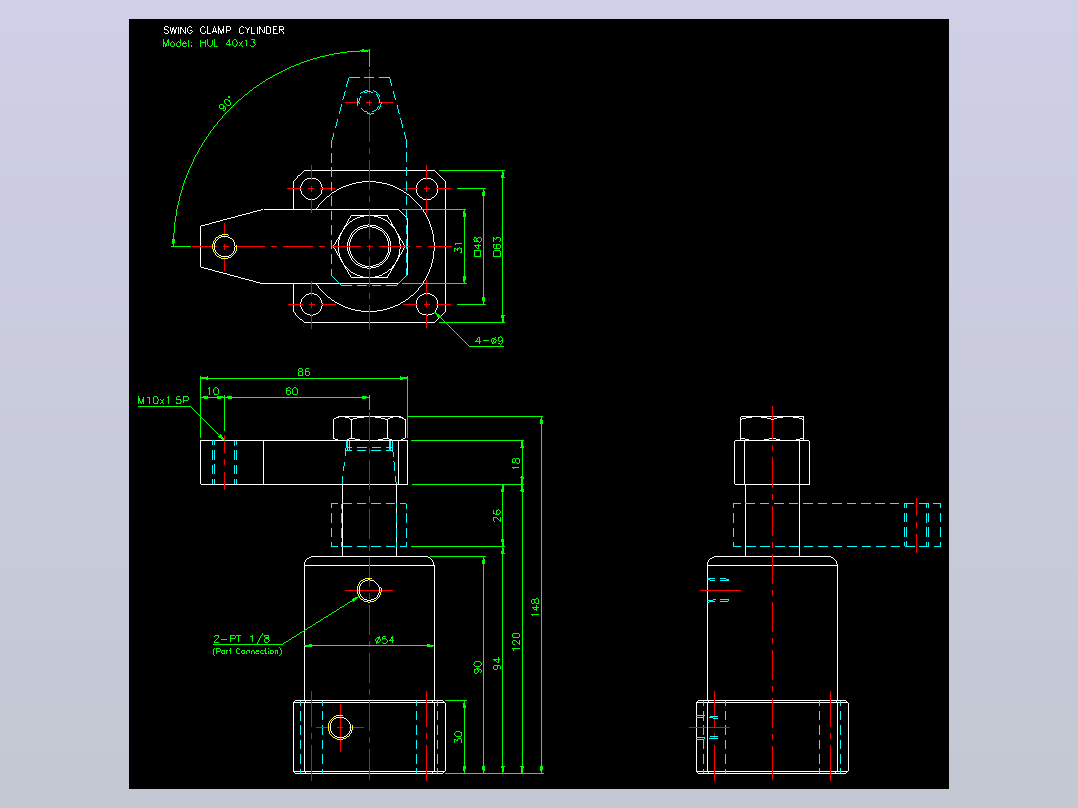Click the '2-PT 1/8' port callout

[x=241, y=639]
